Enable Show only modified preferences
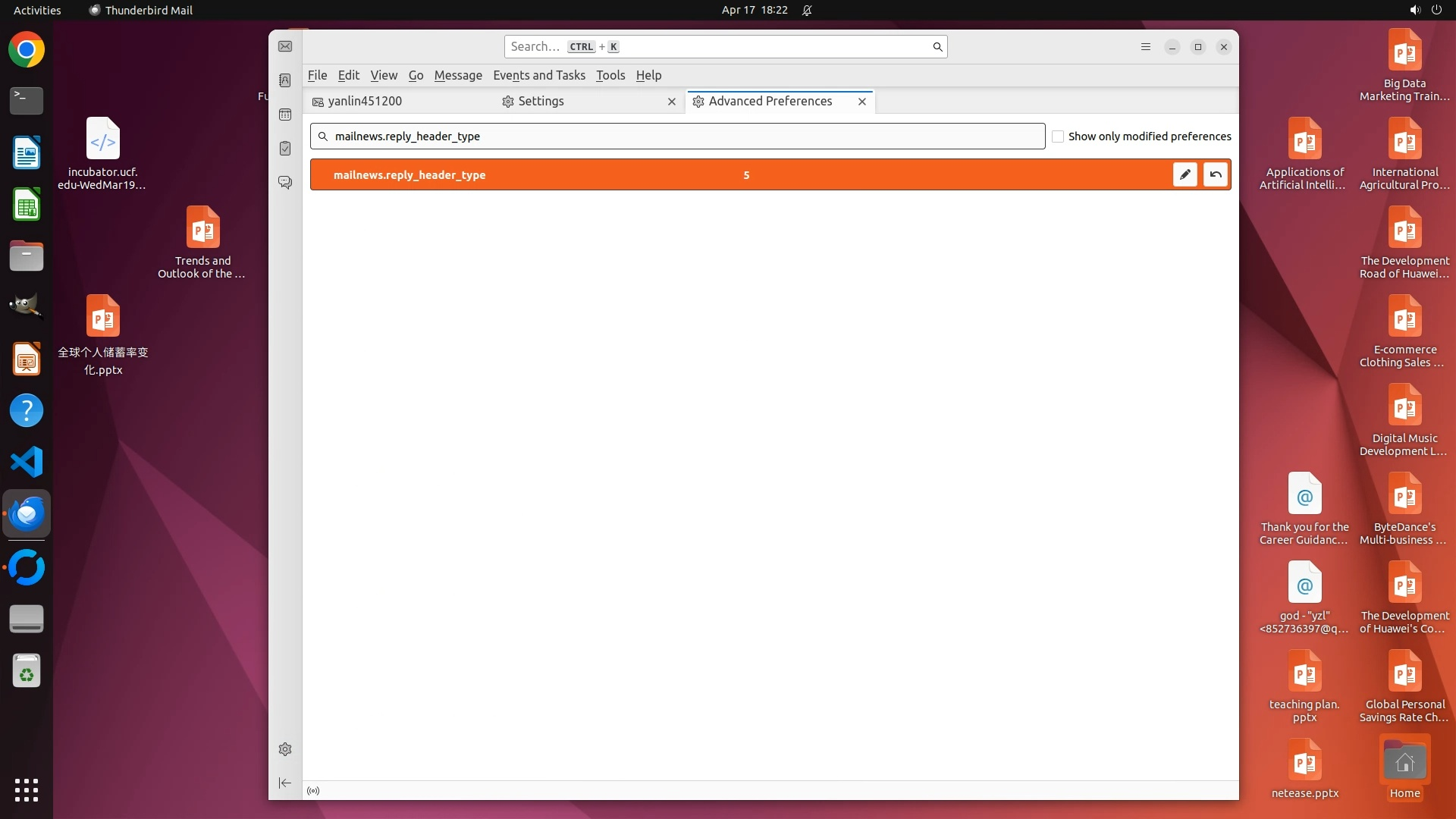The width and height of the screenshot is (1456, 819). click(1058, 136)
